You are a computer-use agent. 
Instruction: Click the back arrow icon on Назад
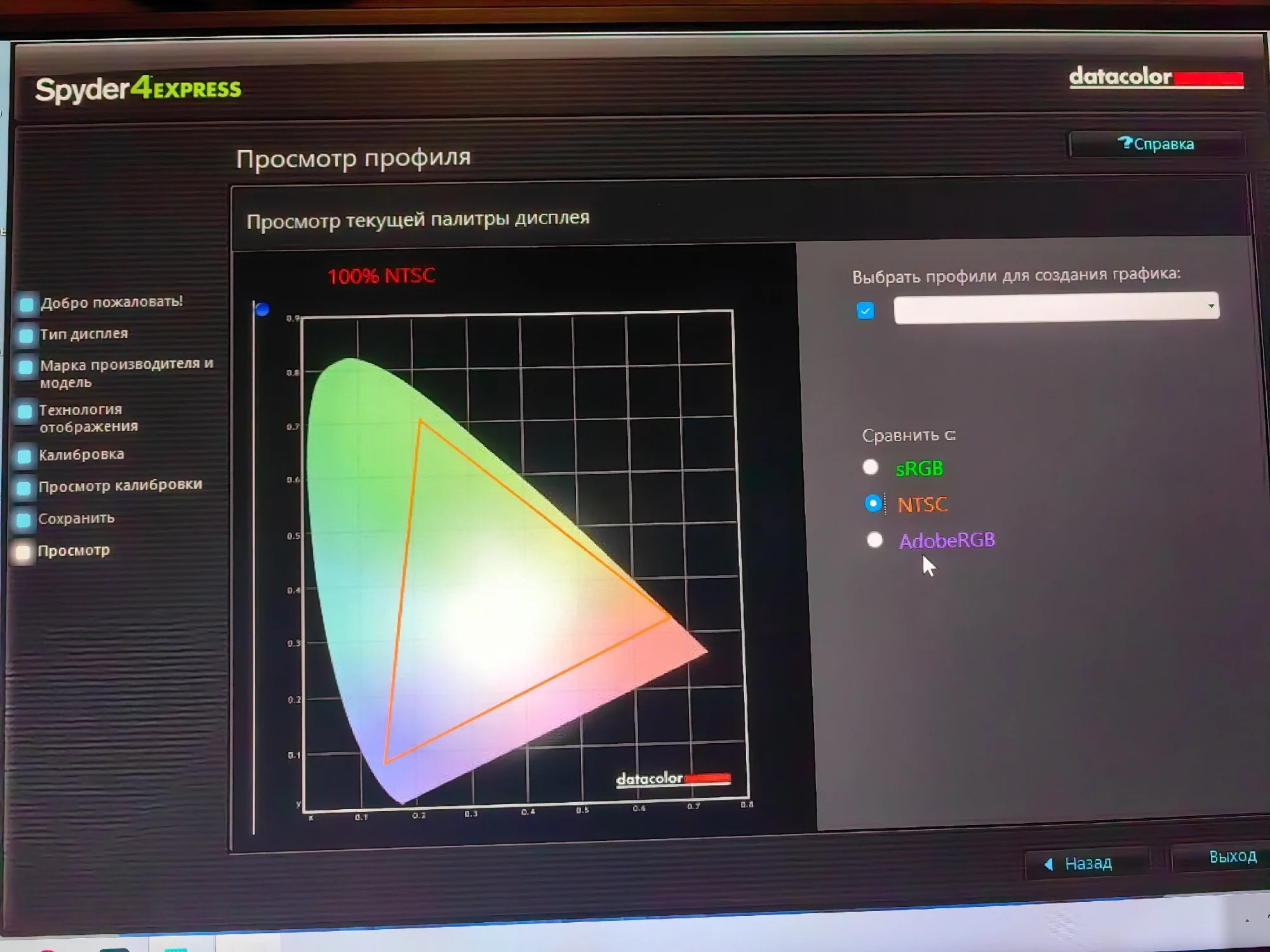click(1049, 864)
